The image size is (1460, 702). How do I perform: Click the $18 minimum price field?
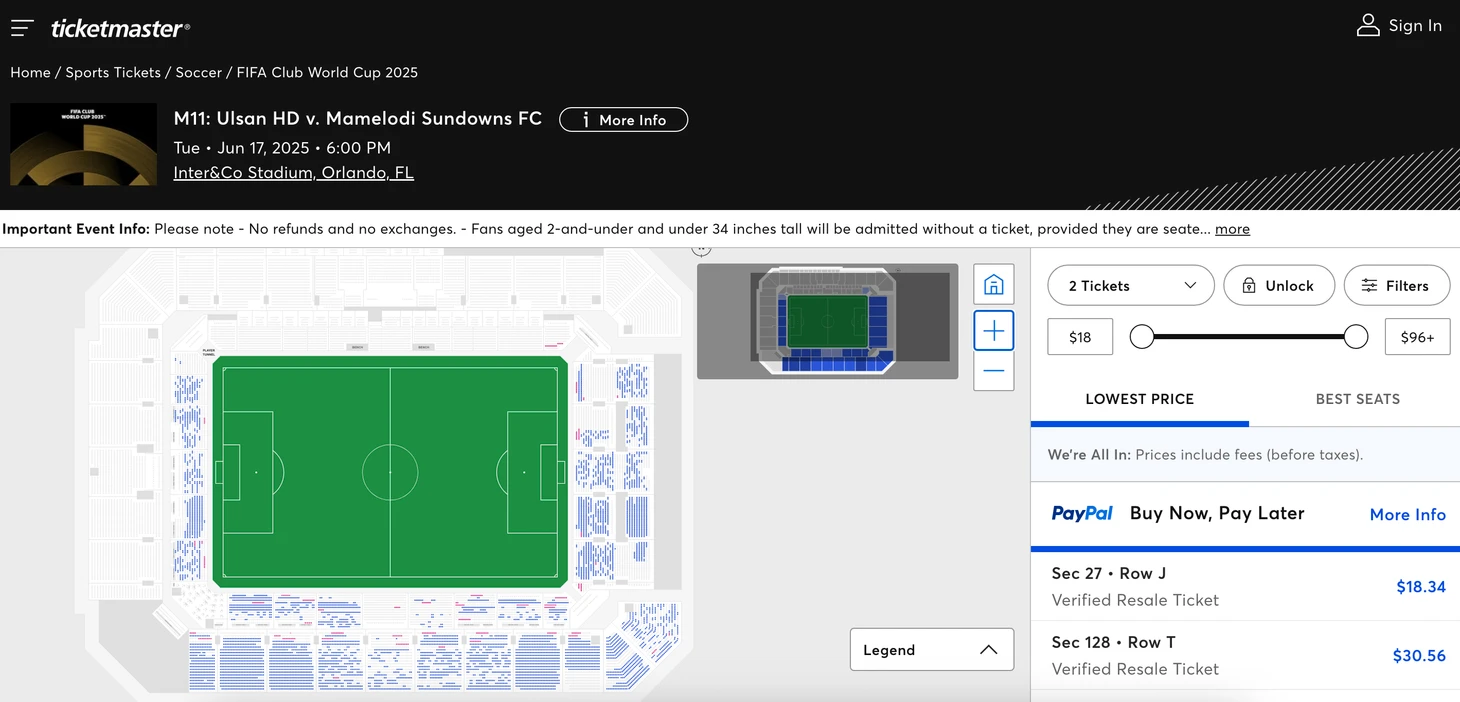coord(1080,337)
